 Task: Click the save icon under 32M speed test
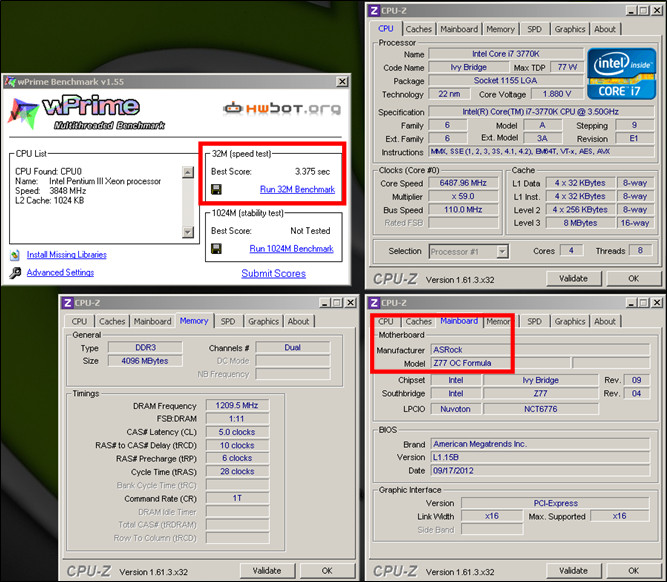pyautogui.click(x=216, y=188)
